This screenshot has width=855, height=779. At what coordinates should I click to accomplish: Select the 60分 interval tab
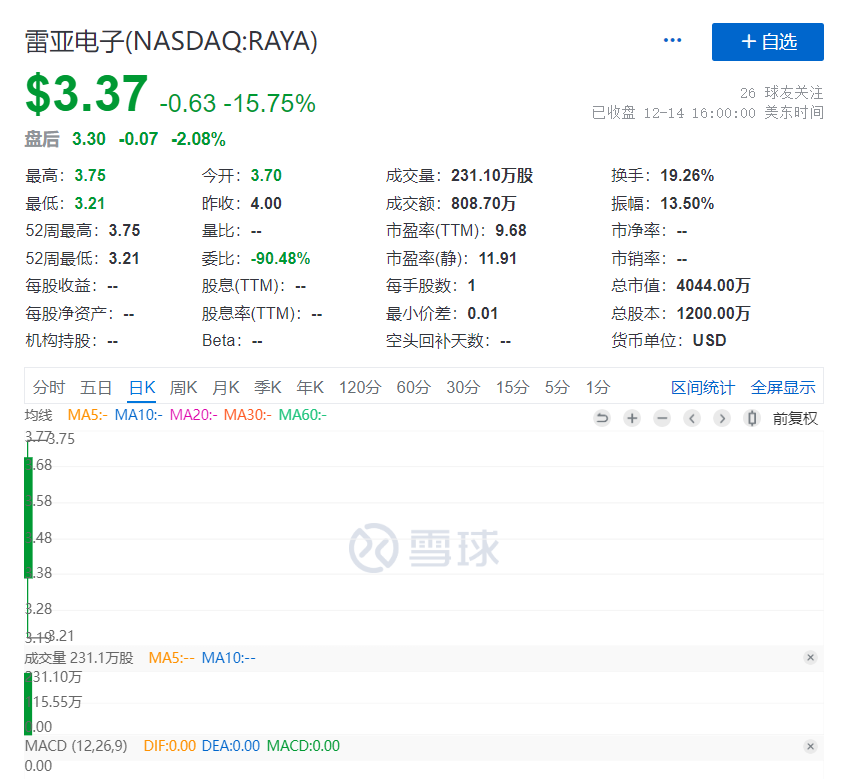coord(413,388)
